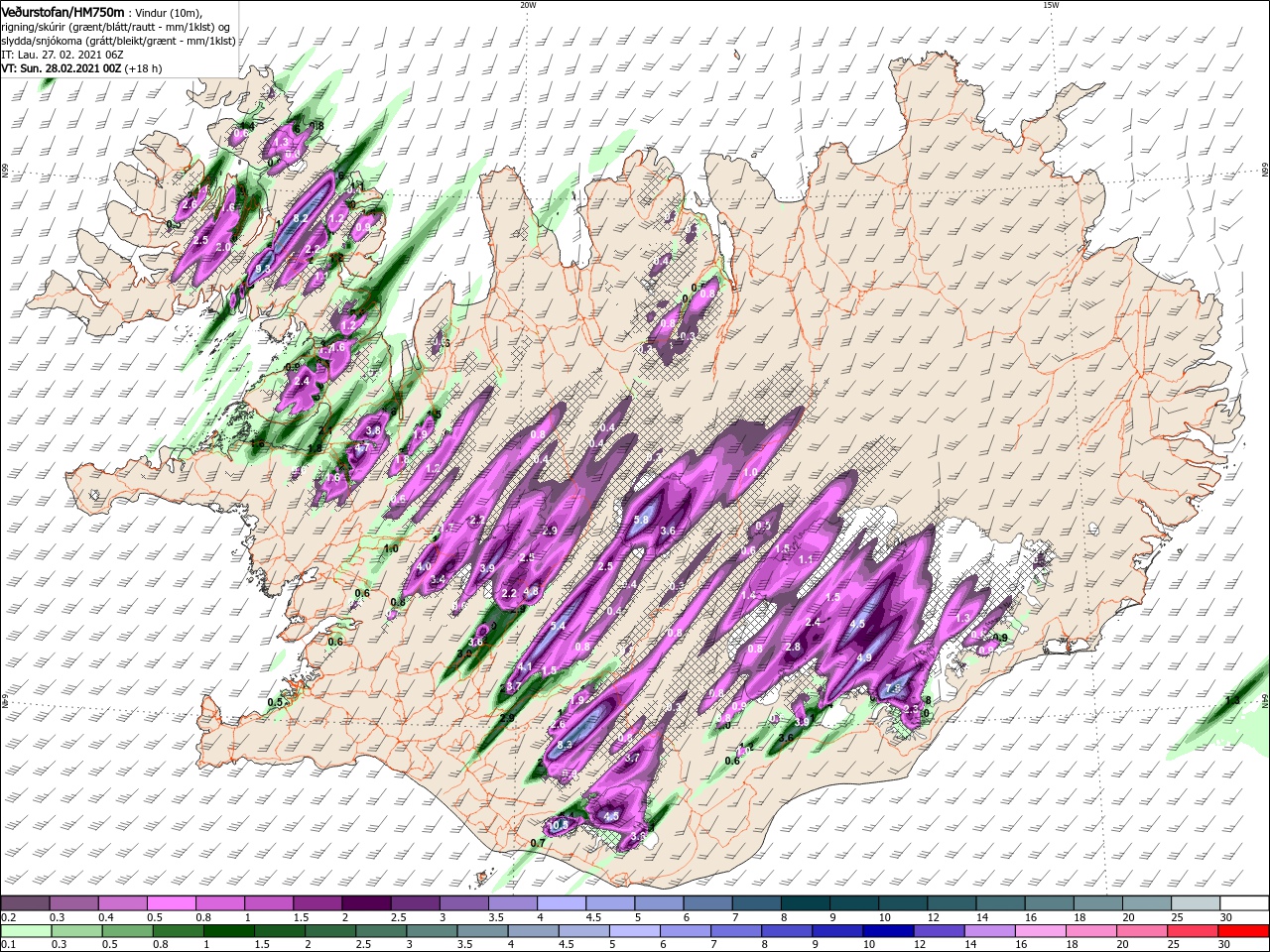Click the 'IT: Lau. 27. 02. 2021 06Z' line
Image resolution: width=1270 pixels, height=952 pixels.
(63, 55)
